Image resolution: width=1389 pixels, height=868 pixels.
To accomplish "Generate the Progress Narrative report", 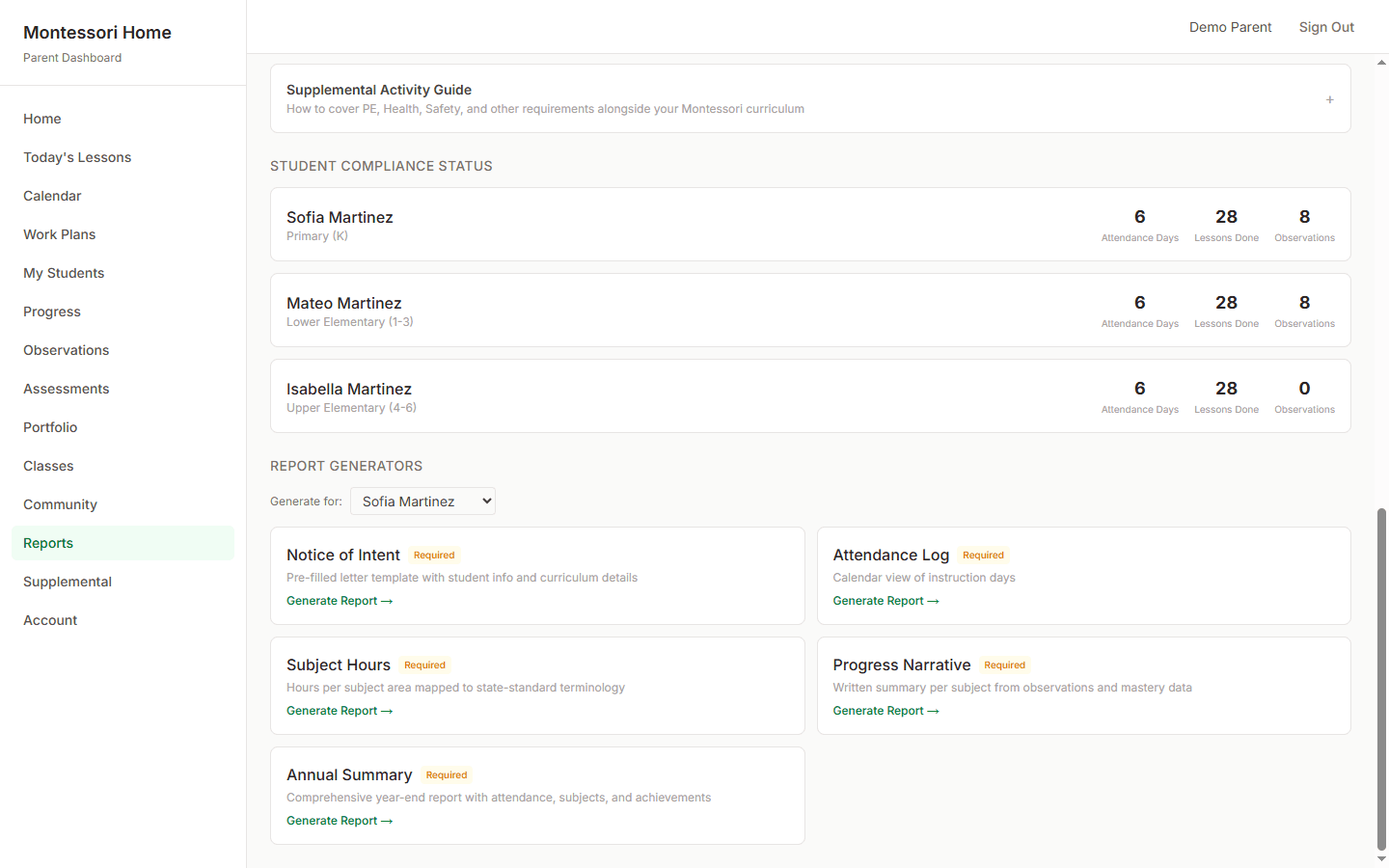I will pos(886,710).
